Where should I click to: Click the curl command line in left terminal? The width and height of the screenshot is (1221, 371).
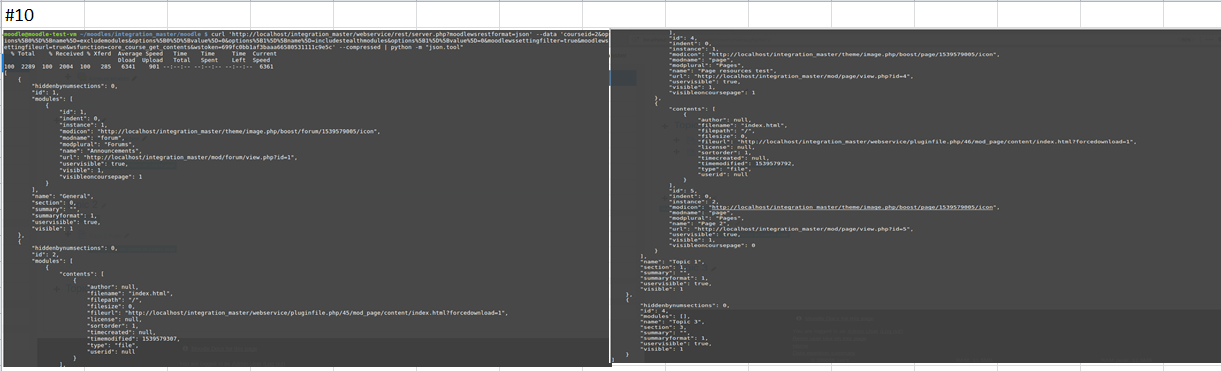305,42
